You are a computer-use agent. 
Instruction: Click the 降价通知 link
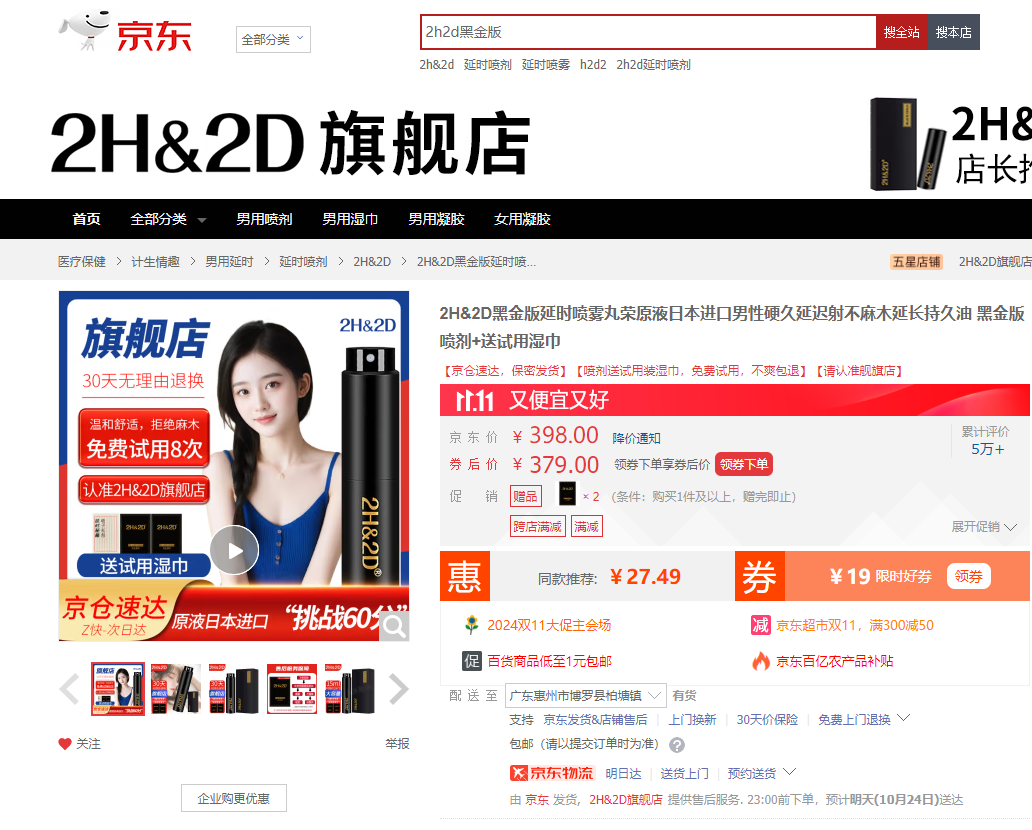point(636,438)
